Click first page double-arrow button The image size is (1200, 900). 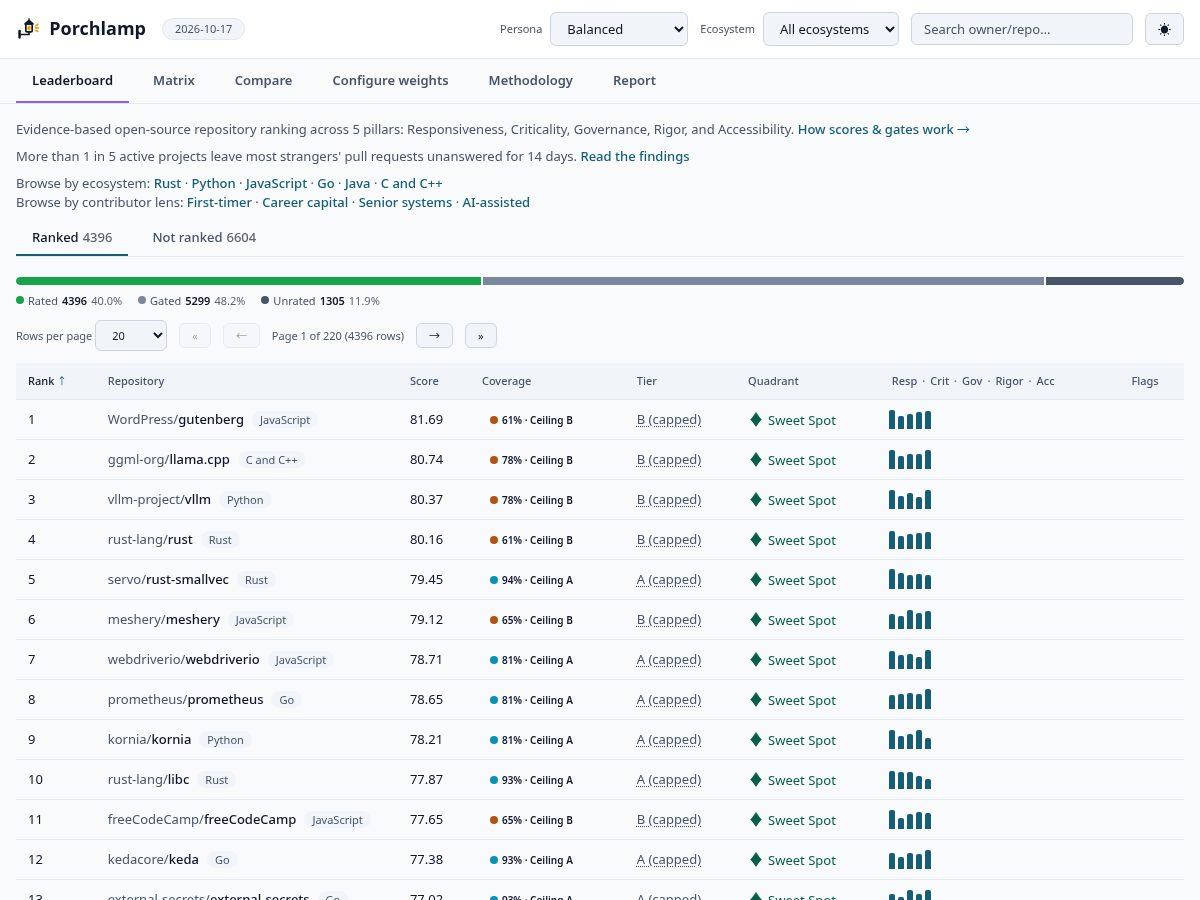(195, 336)
